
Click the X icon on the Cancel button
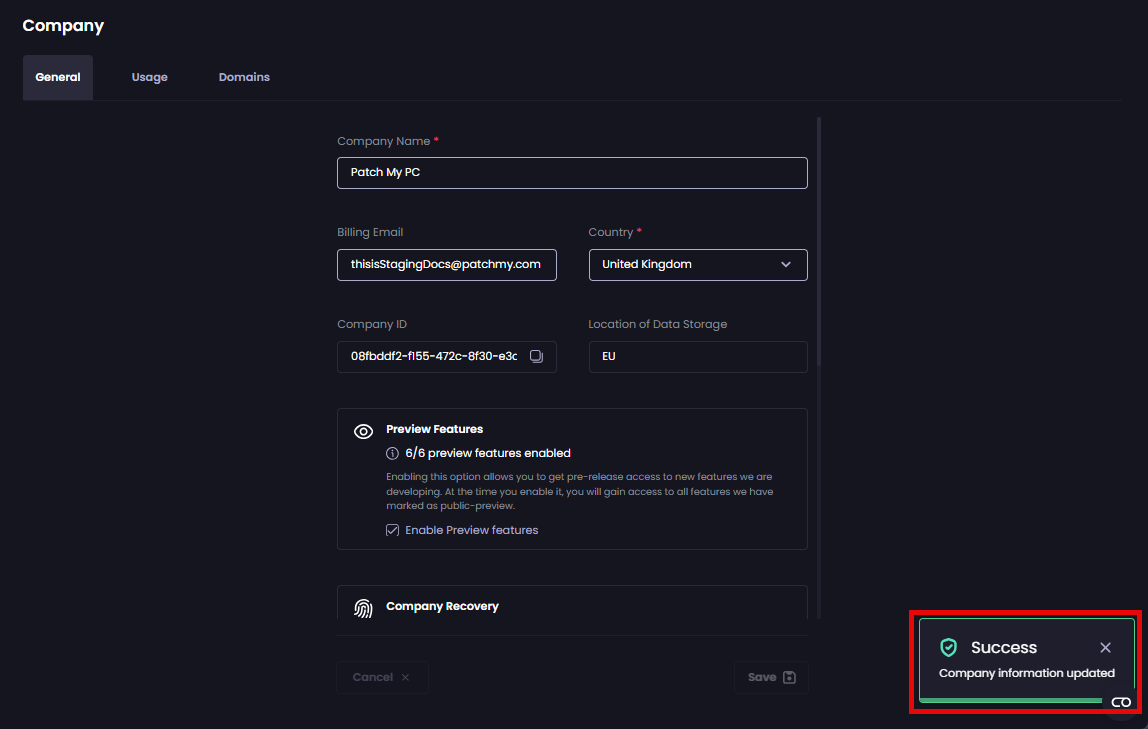[x=406, y=677]
